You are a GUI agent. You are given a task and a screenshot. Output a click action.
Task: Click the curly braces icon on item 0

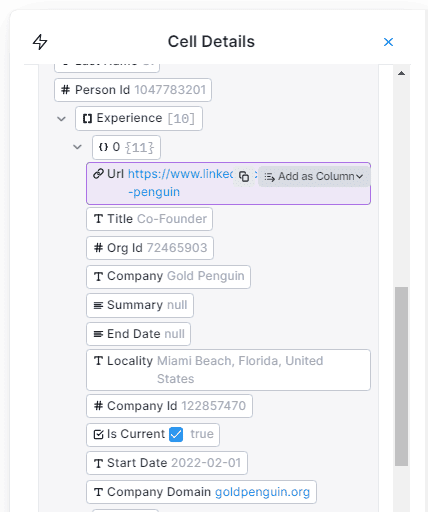coord(104,147)
